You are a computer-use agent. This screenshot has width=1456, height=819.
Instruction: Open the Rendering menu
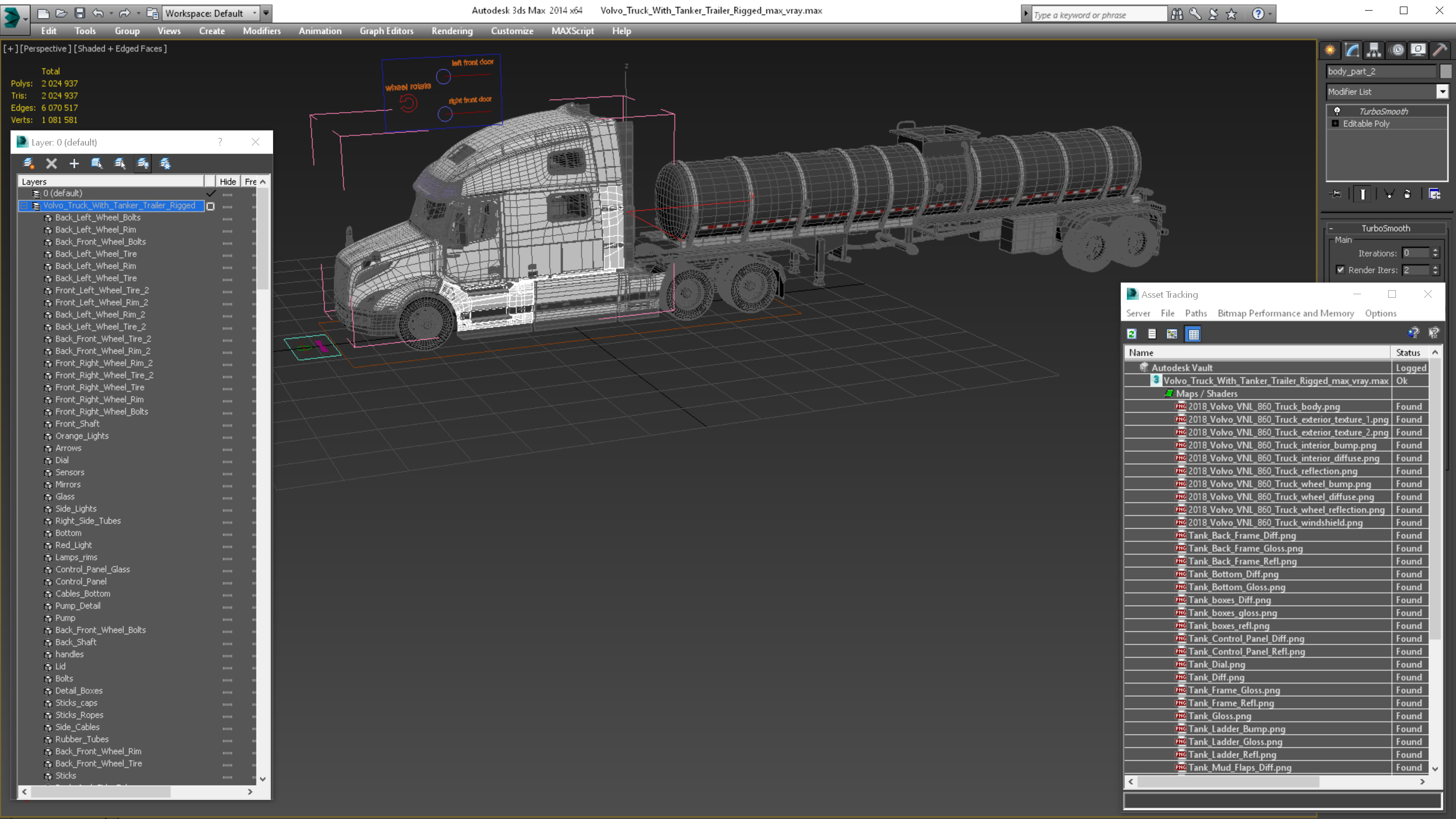coord(451,31)
